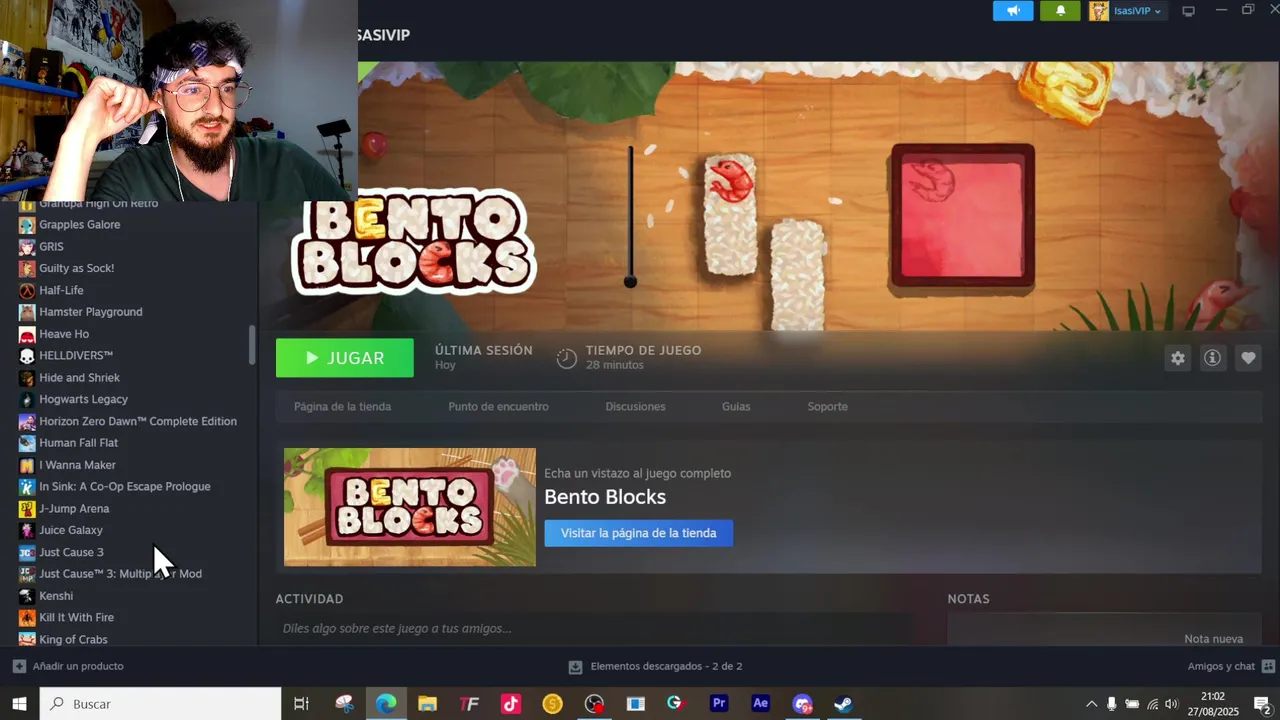Image resolution: width=1280 pixels, height=720 pixels.
Task: Select Grapples Galore in the library list
Action: (79, 224)
